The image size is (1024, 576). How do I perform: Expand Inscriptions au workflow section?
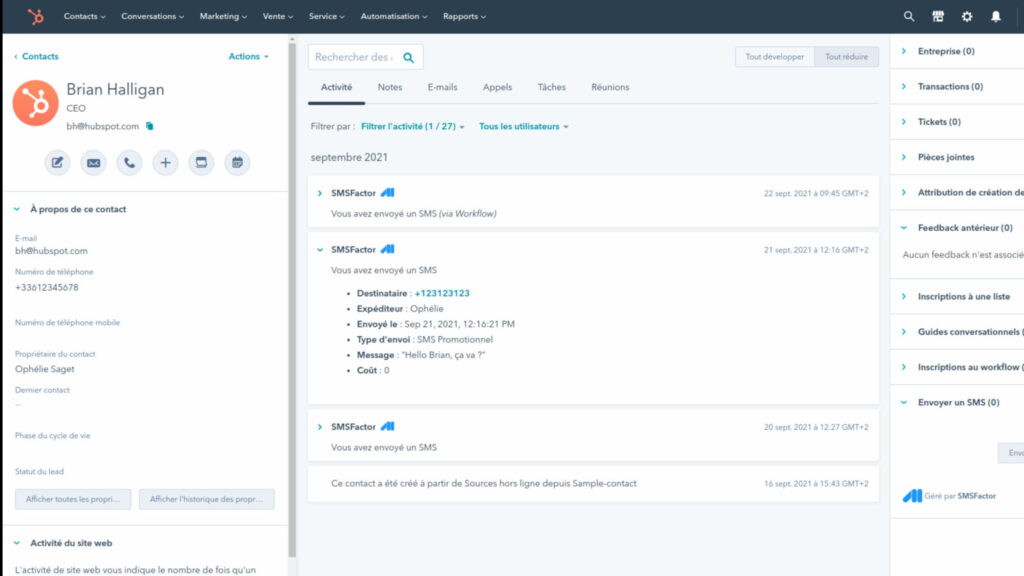pyautogui.click(x=904, y=367)
